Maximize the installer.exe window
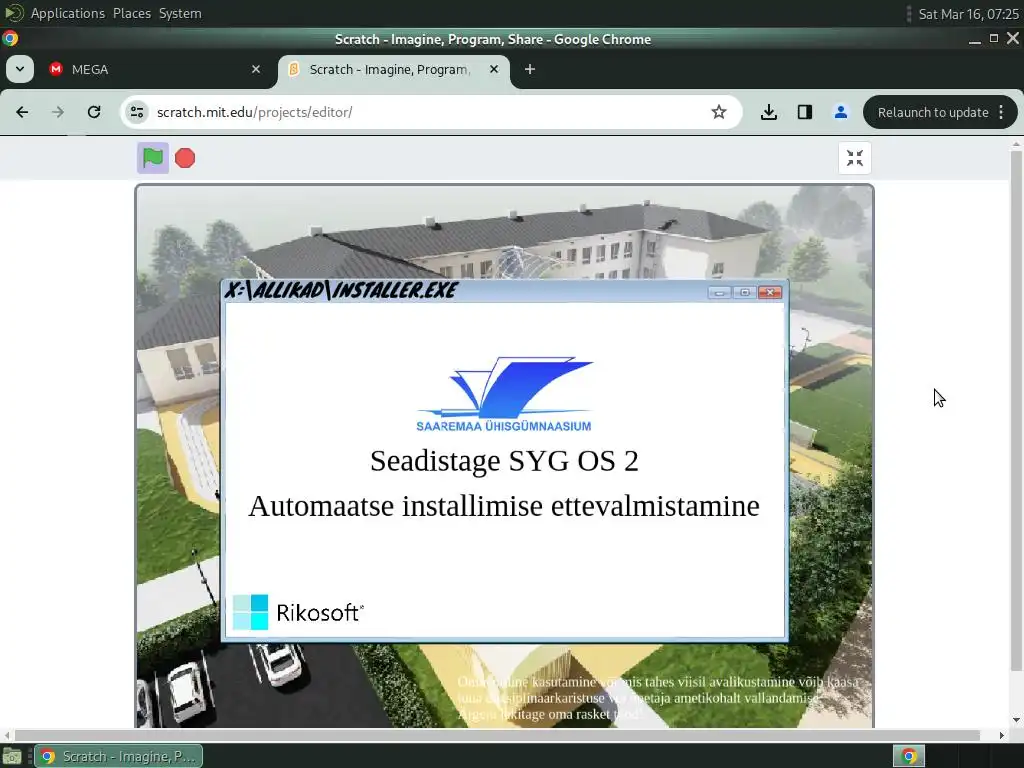The image size is (1024, 768). coord(744,292)
